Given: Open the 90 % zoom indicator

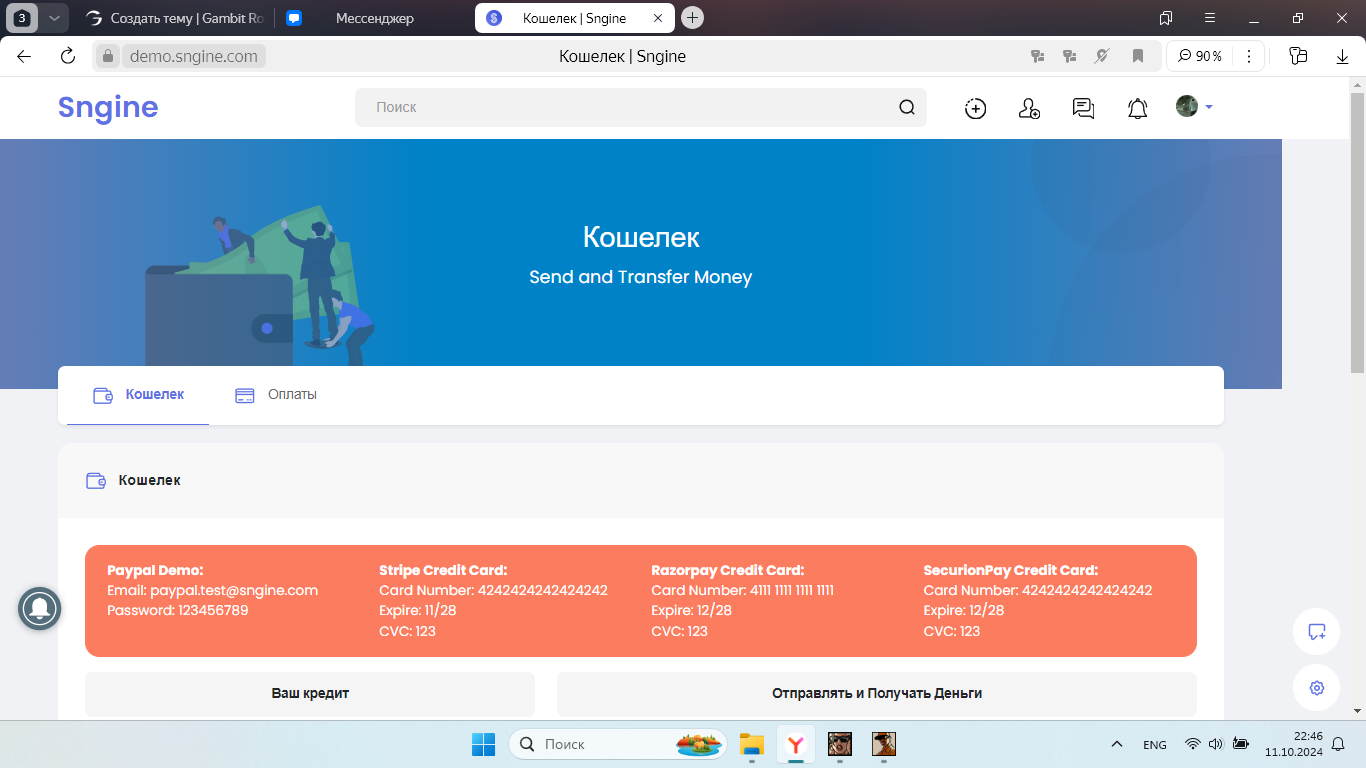Looking at the screenshot, I should click(x=1200, y=56).
